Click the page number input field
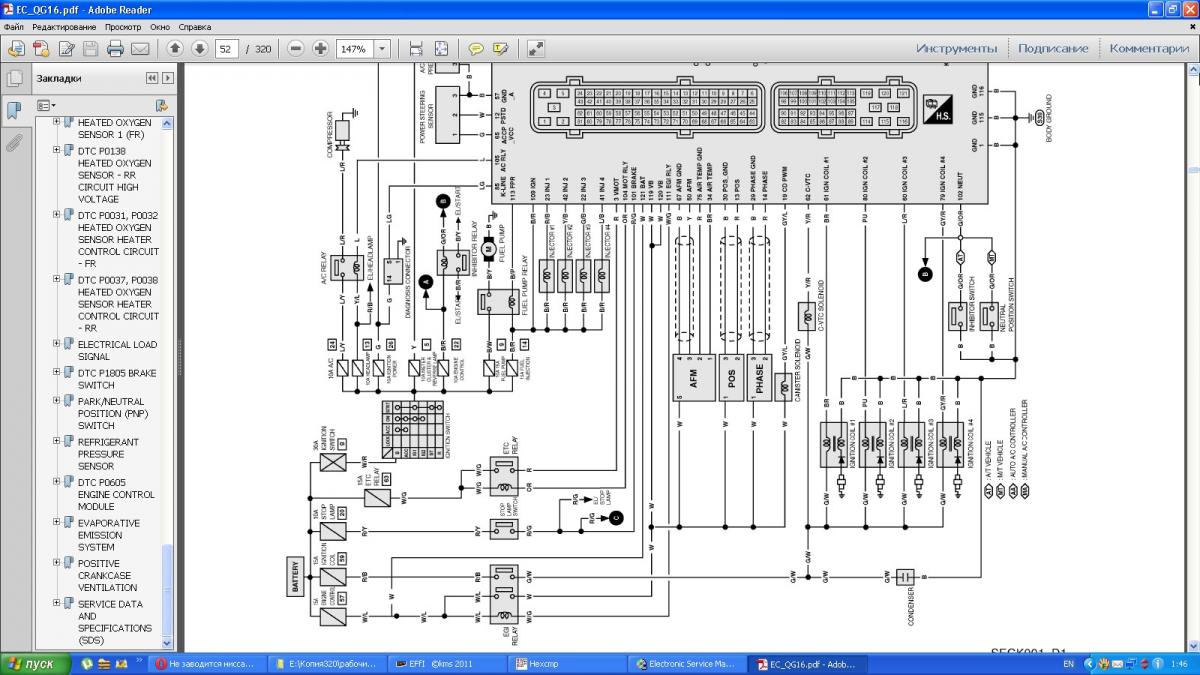The image size is (1200, 675). (x=227, y=48)
